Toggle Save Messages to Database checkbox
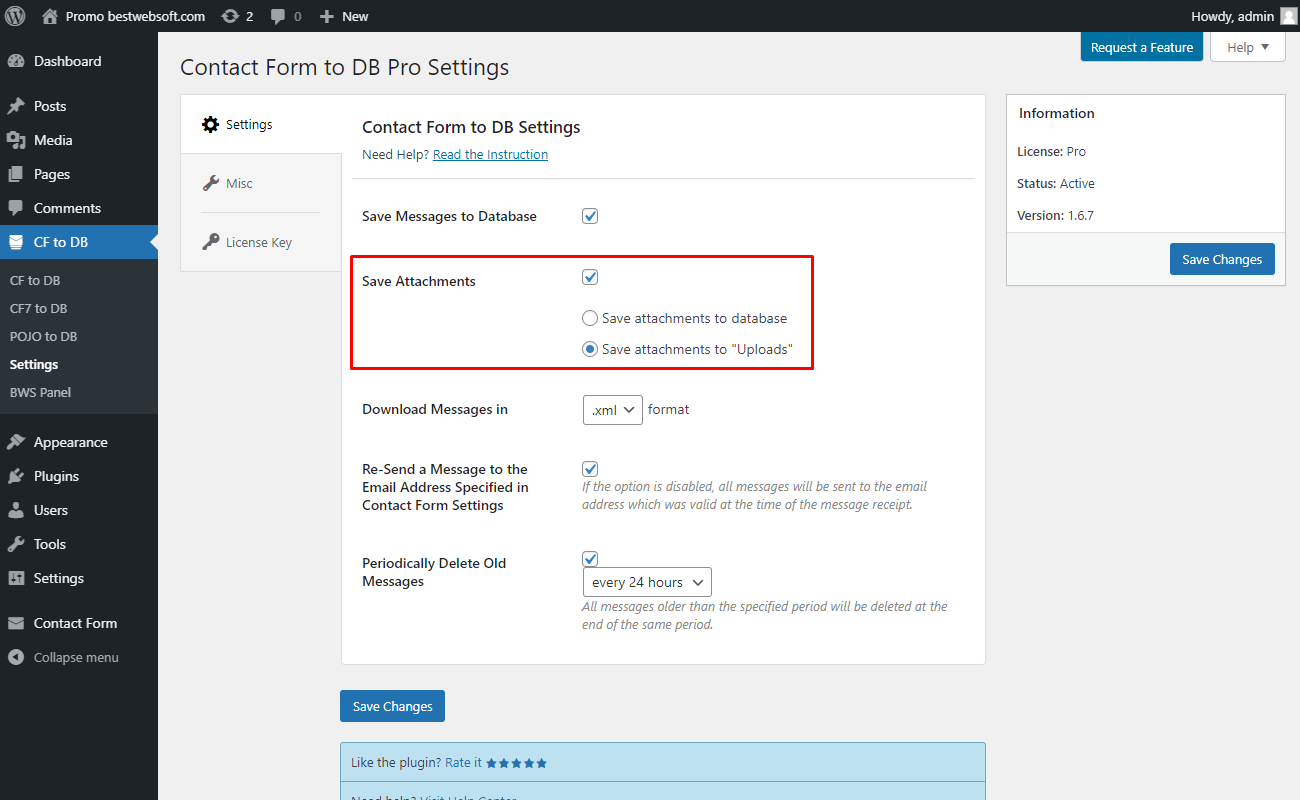 pos(590,216)
